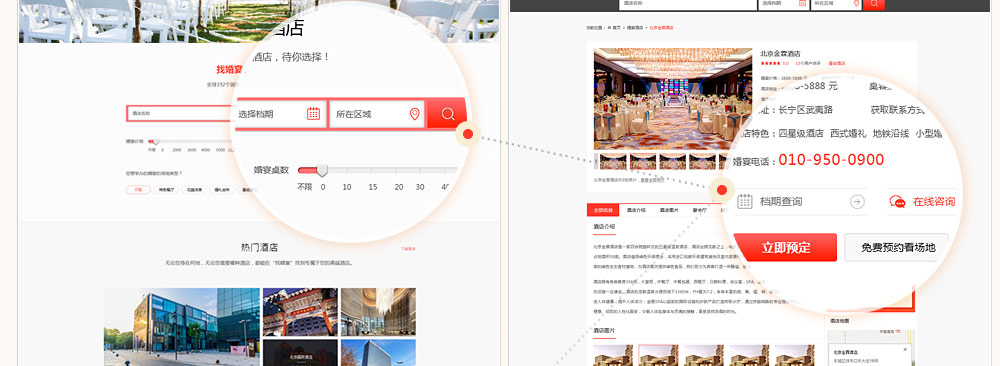
Task: Click the left arrow of the photo thumbnail strip
Action: click(x=596, y=161)
